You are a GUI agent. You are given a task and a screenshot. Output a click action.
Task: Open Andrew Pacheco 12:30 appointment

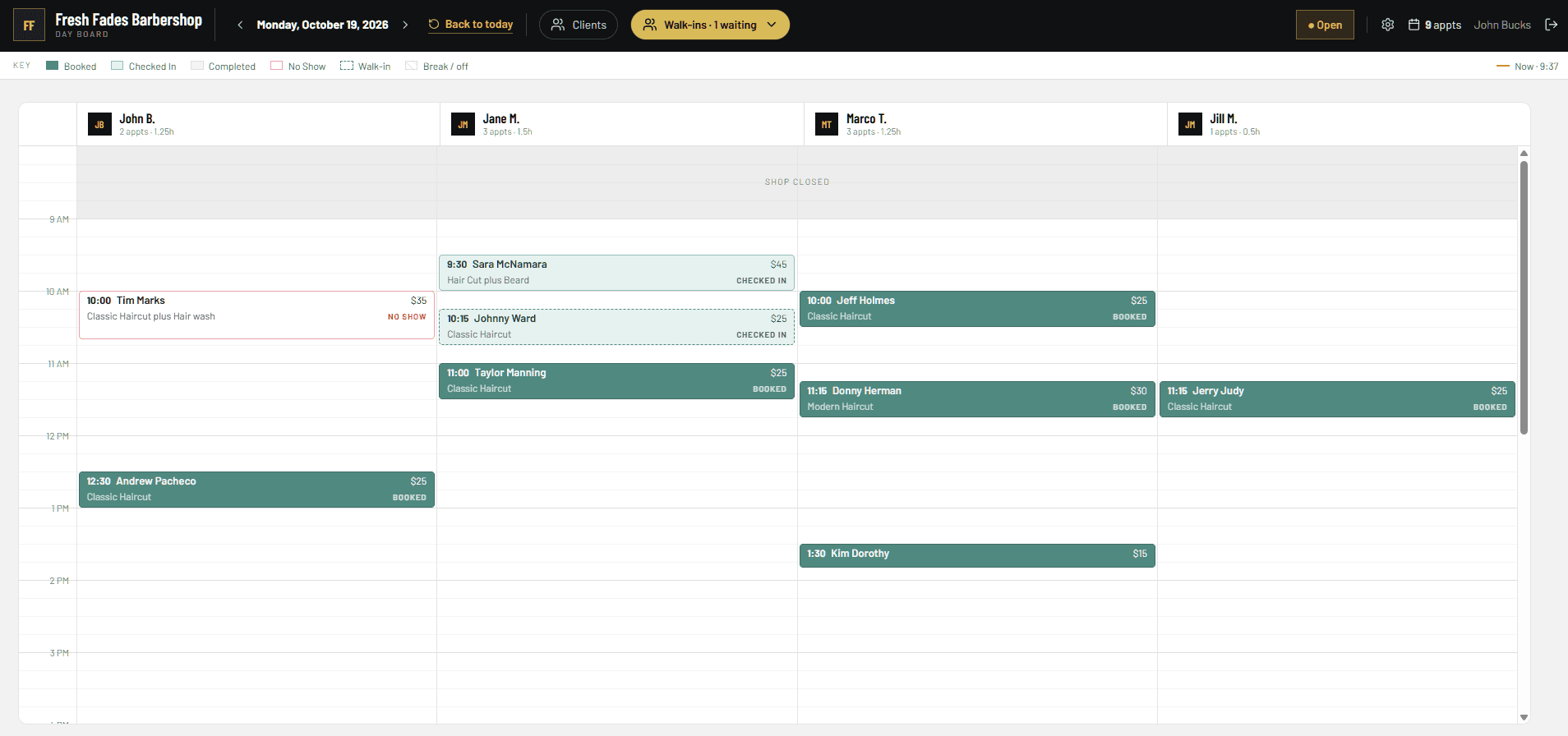pos(256,490)
